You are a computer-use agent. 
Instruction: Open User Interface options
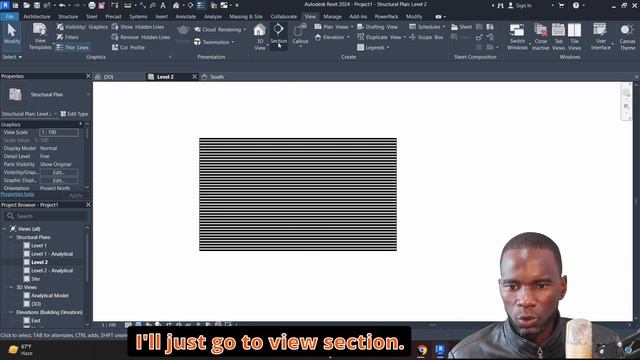(x=601, y=37)
